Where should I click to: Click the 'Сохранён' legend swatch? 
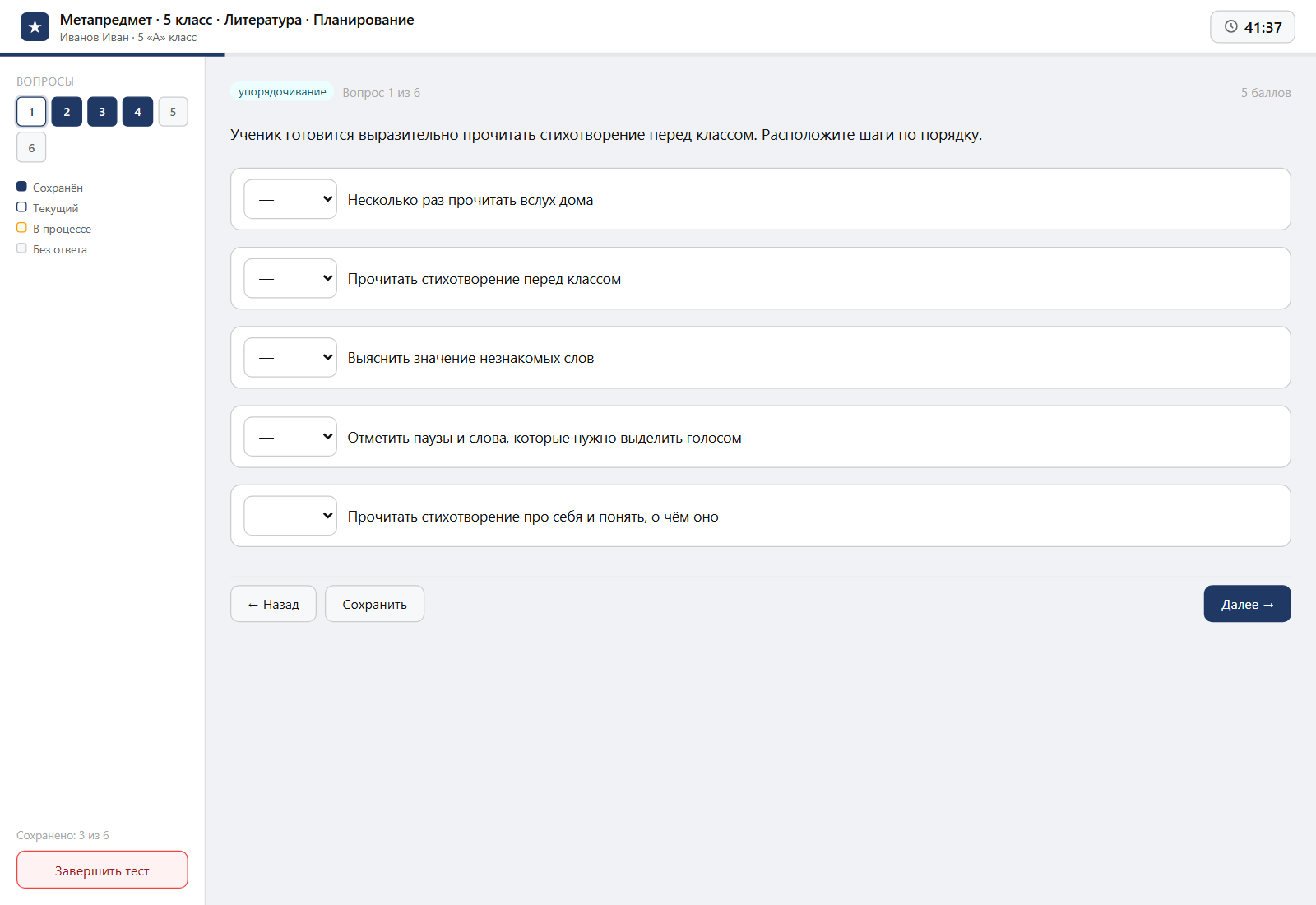coord(21,187)
